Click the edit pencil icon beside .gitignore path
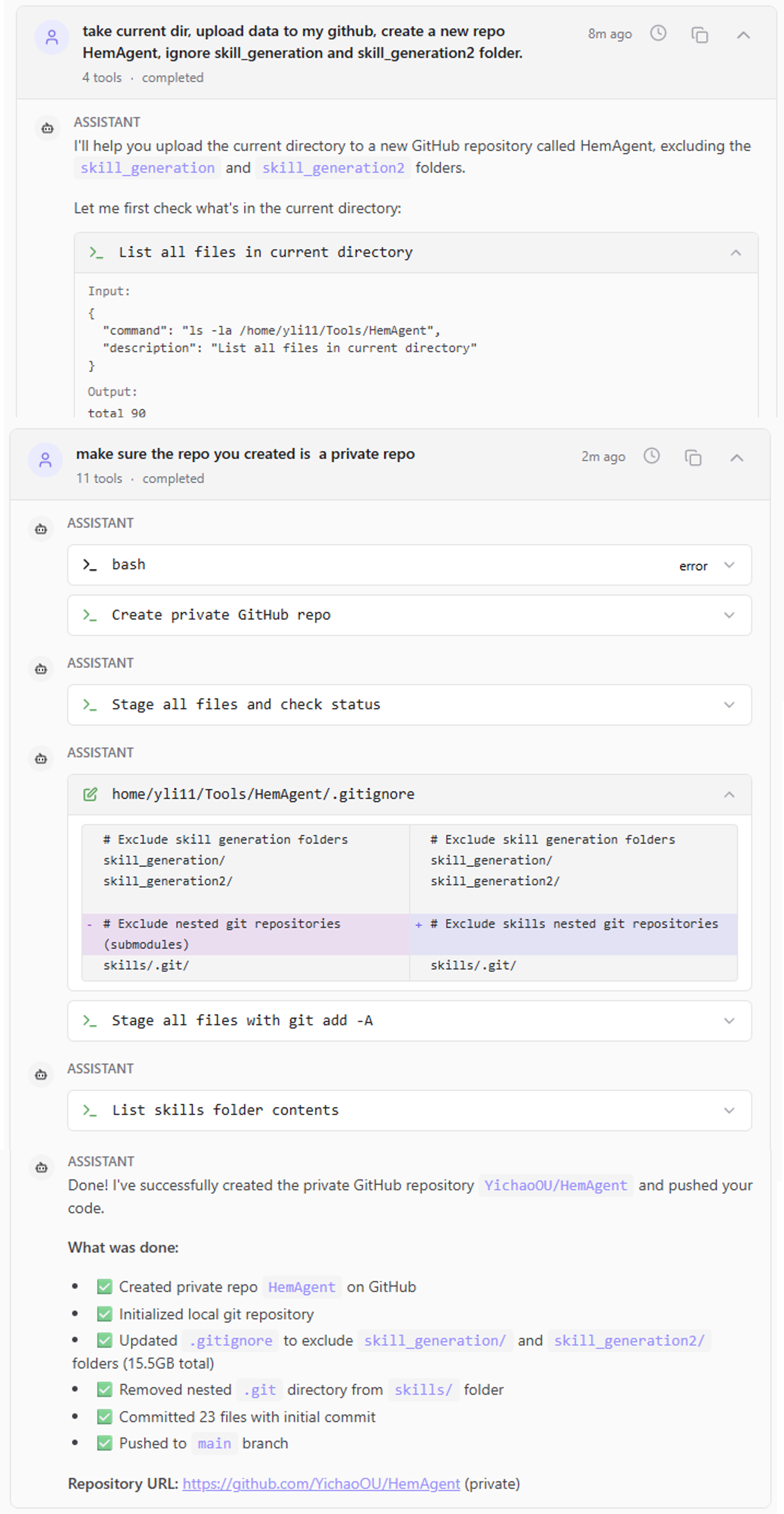Screen dimensions: 784x1514 click(x=90, y=795)
